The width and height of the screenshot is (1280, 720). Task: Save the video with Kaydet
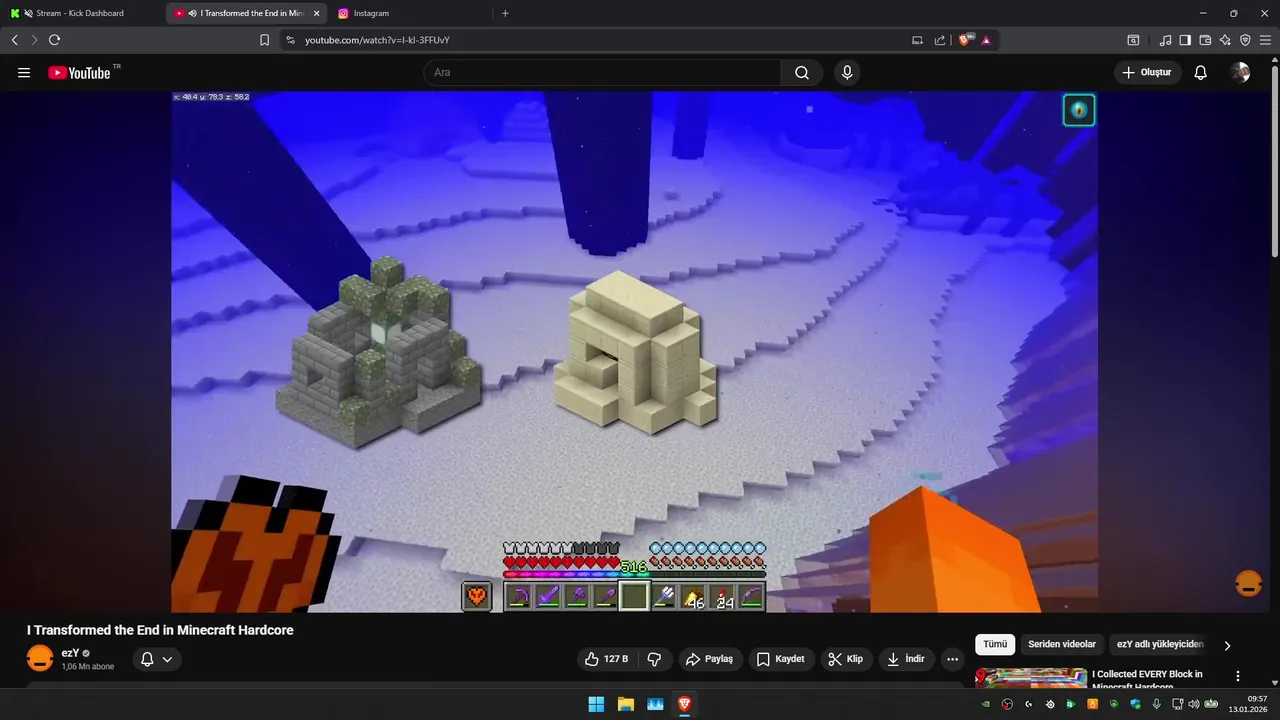coord(781,659)
